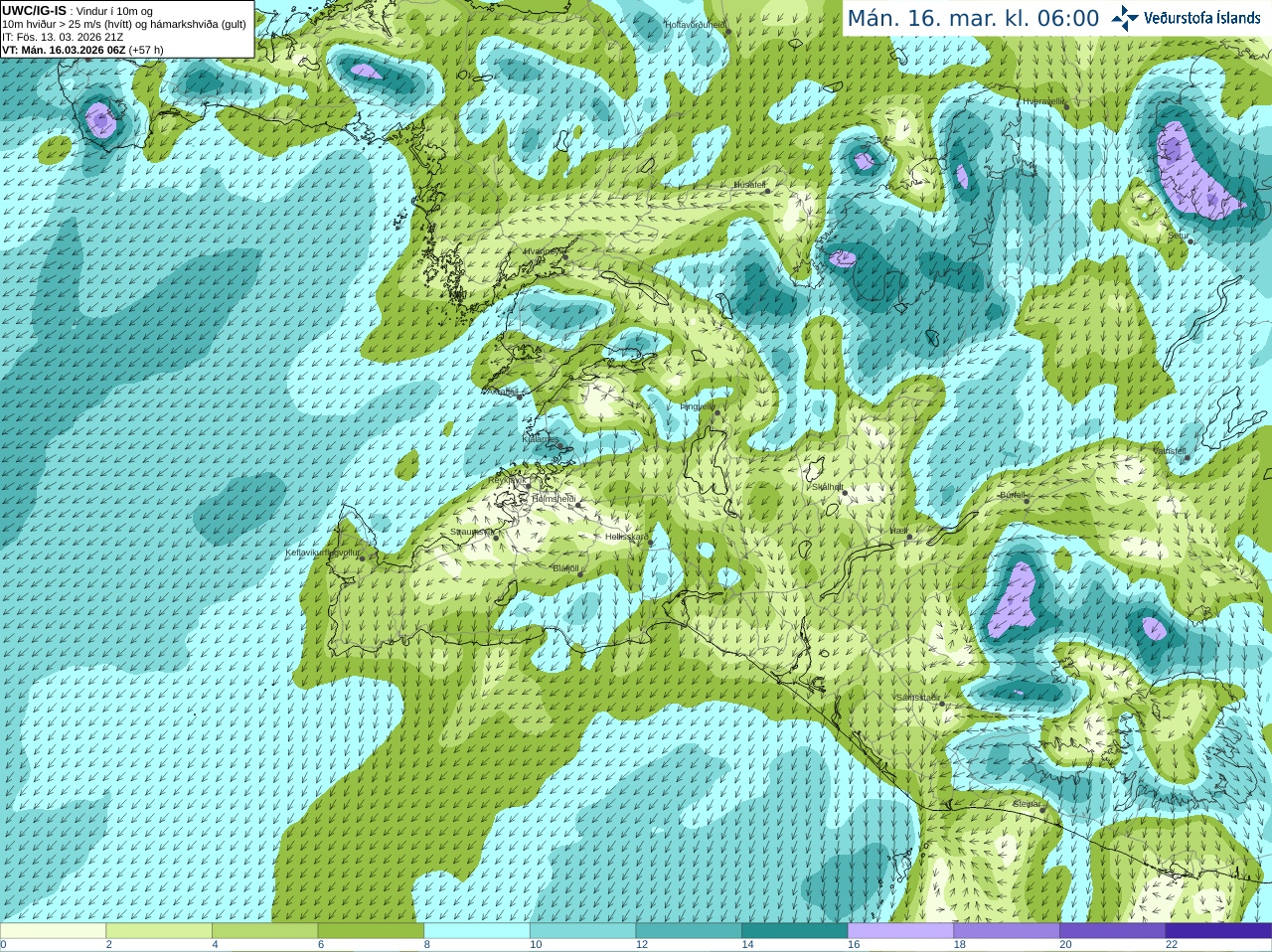Click the Skálholt station label
Screen dimensions: 1272x952
click(x=827, y=487)
